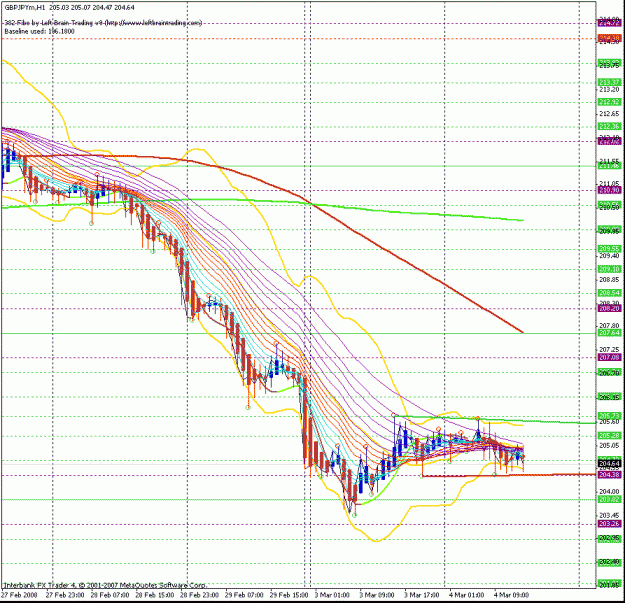This screenshot has height=603, width=625.
Task: Click the '3 Mar 09:00' time label
Action: point(377,595)
